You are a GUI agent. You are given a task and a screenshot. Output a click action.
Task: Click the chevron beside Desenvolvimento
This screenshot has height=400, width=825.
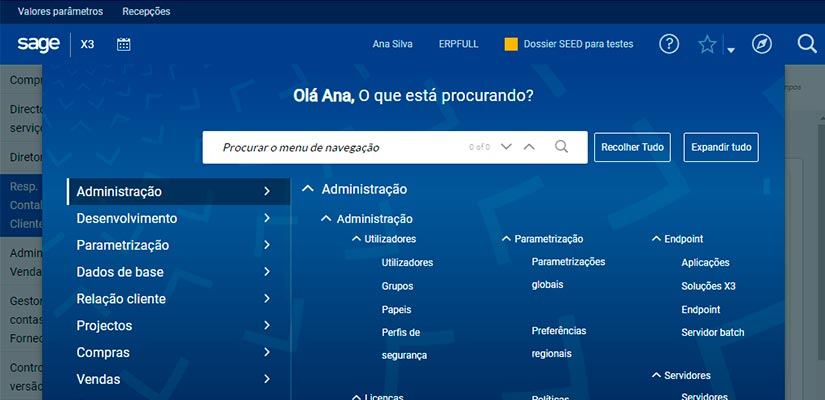[x=267, y=218]
